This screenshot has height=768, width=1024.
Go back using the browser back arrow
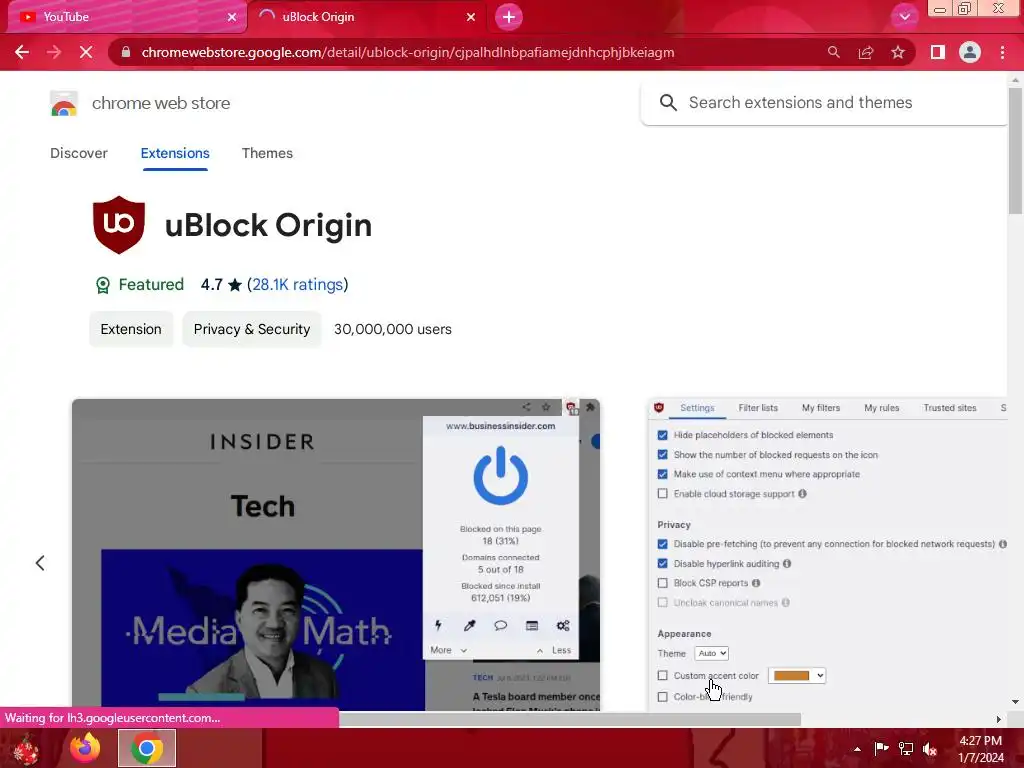click(22, 52)
